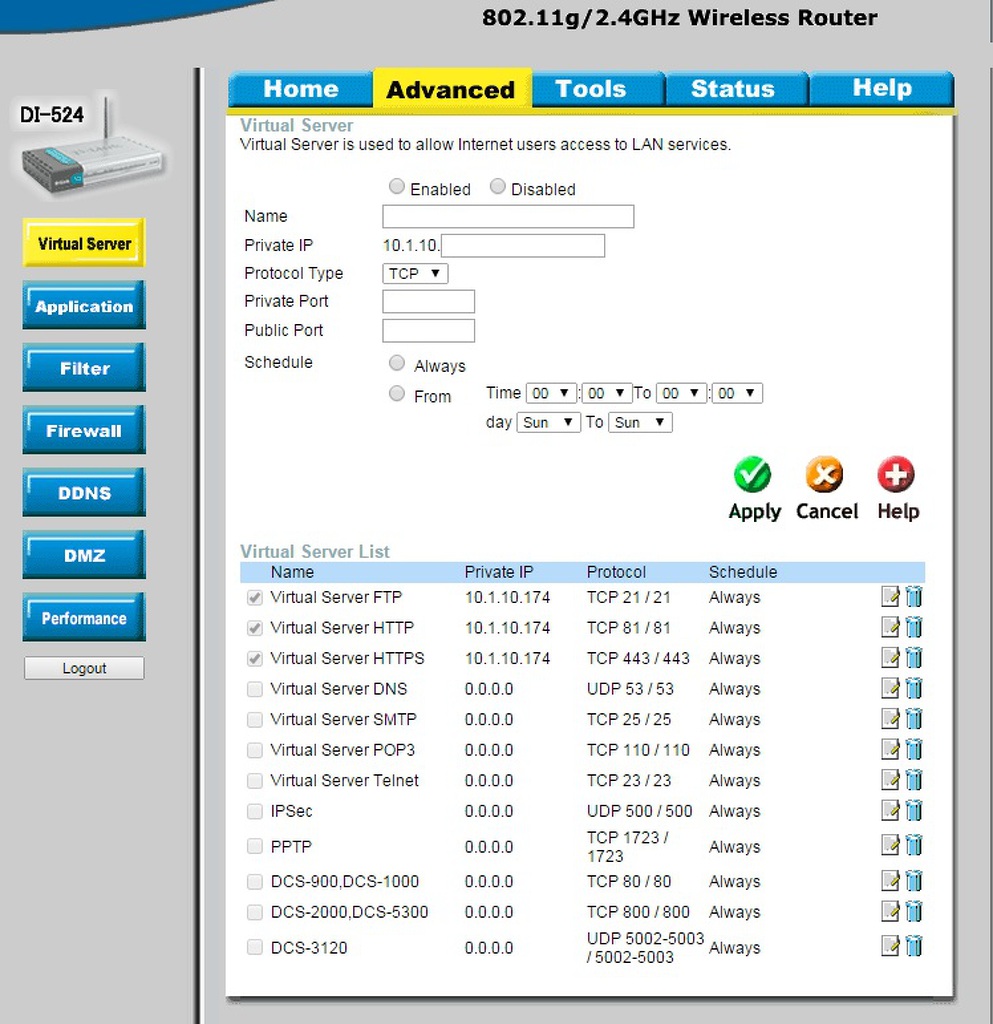Image resolution: width=993 pixels, height=1024 pixels.
Task: Check the PPTP checkbox
Action: 255,846
